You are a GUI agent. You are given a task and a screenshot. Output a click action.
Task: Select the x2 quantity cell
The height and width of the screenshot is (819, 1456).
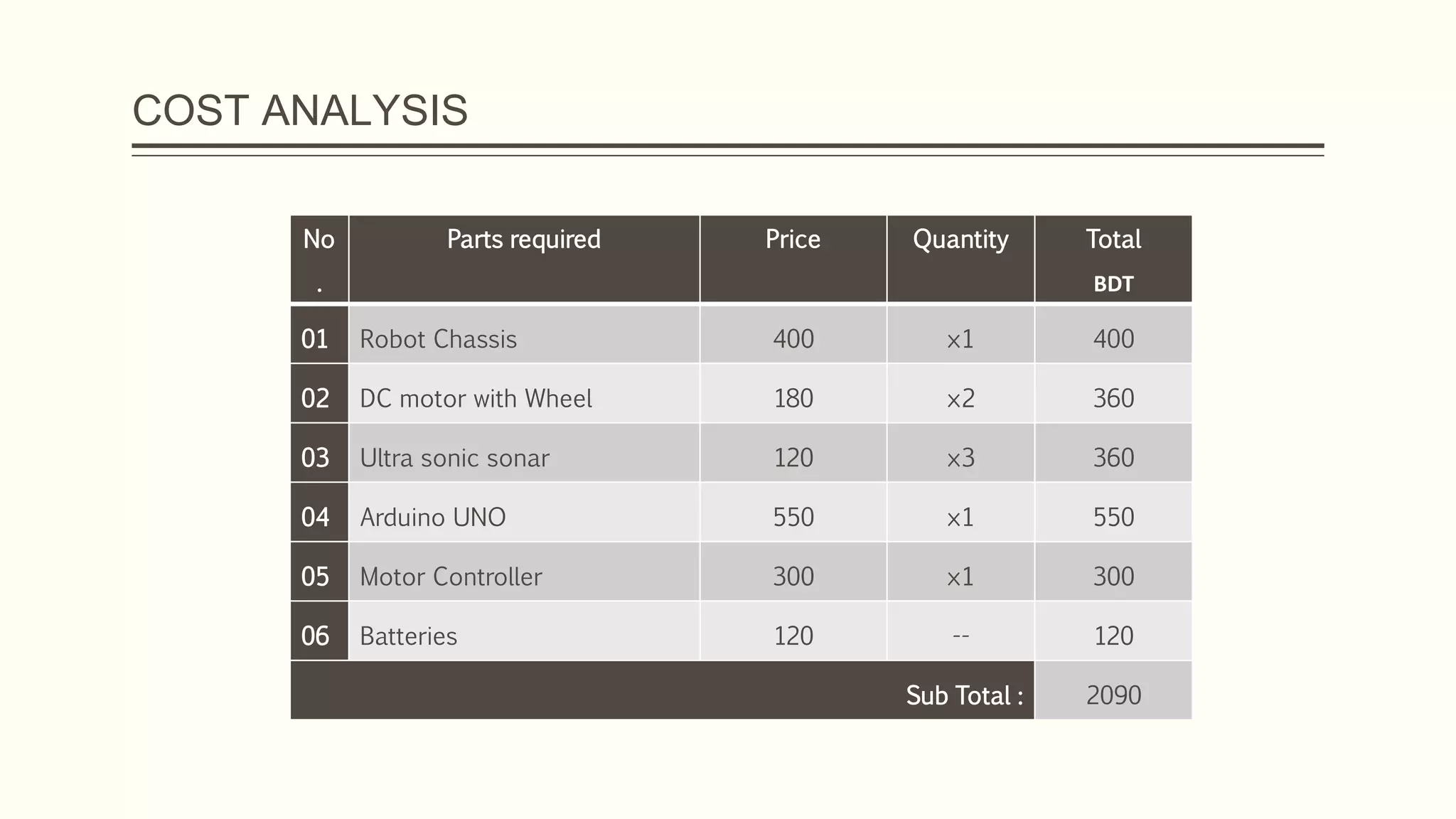point(960,398)
